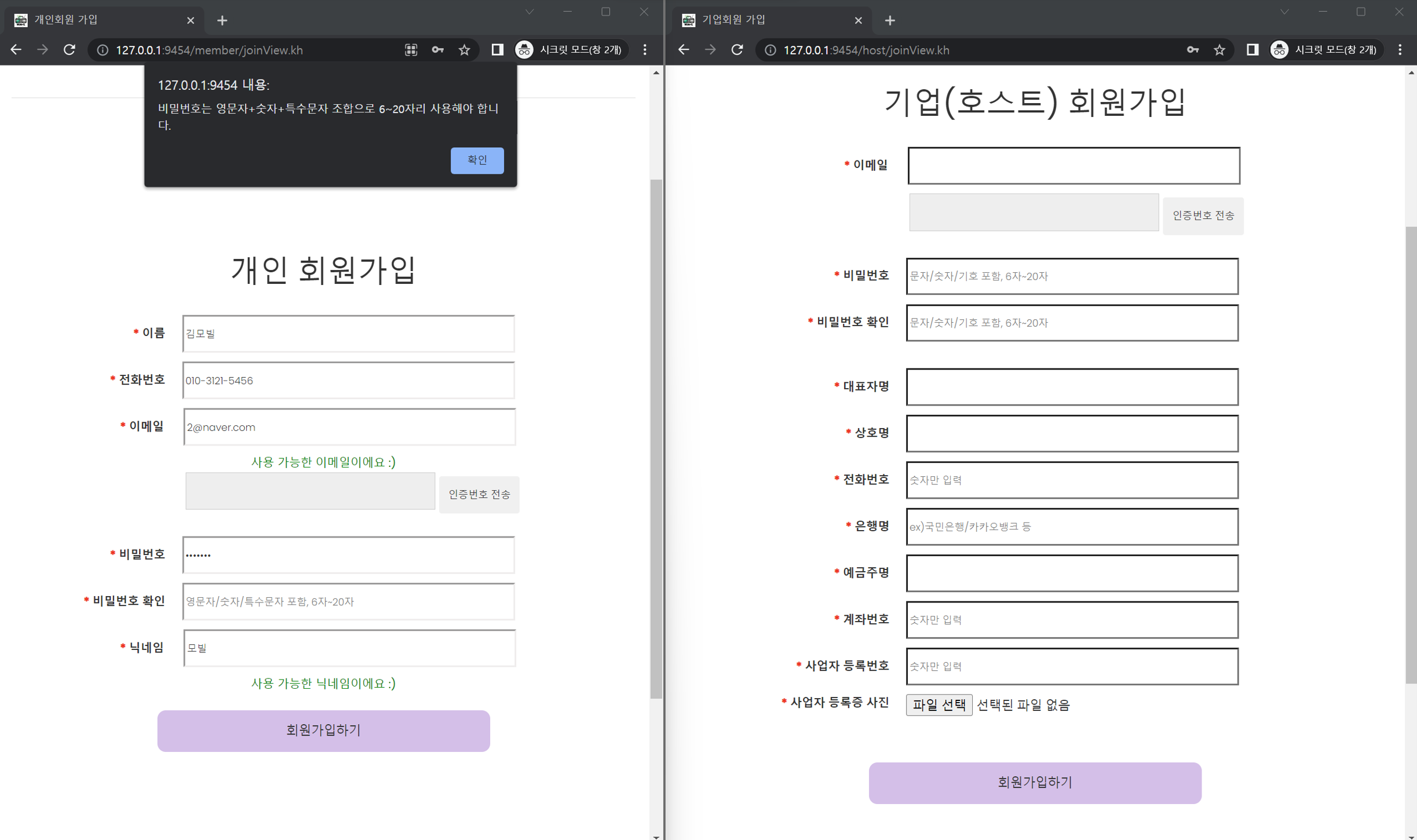Reload the left browser page
1417x840 pixels.
[x=70, y=50]
